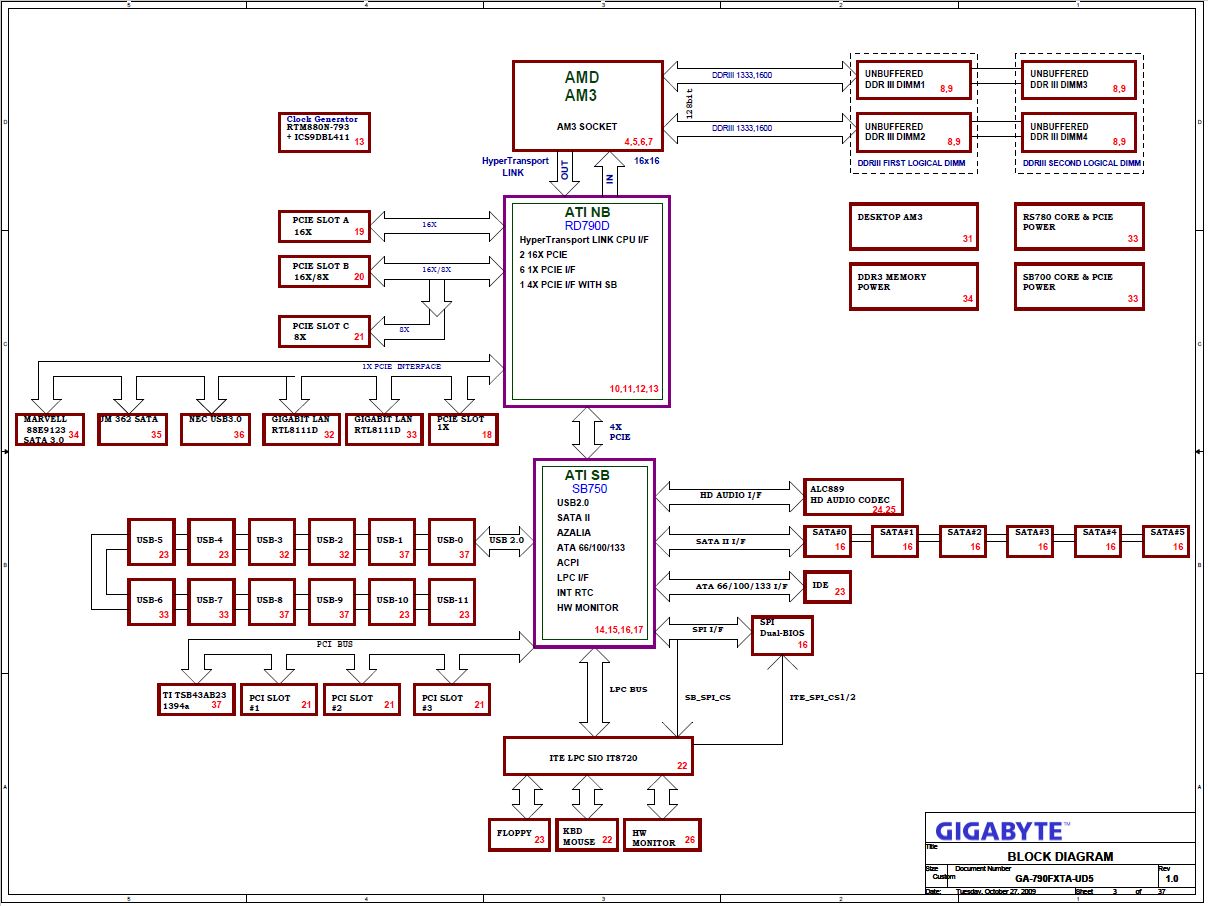Click the DESKTOP AM3 block
This screenshot has height=906, width=1208.
pyautogui.click(x=913, y=226)
